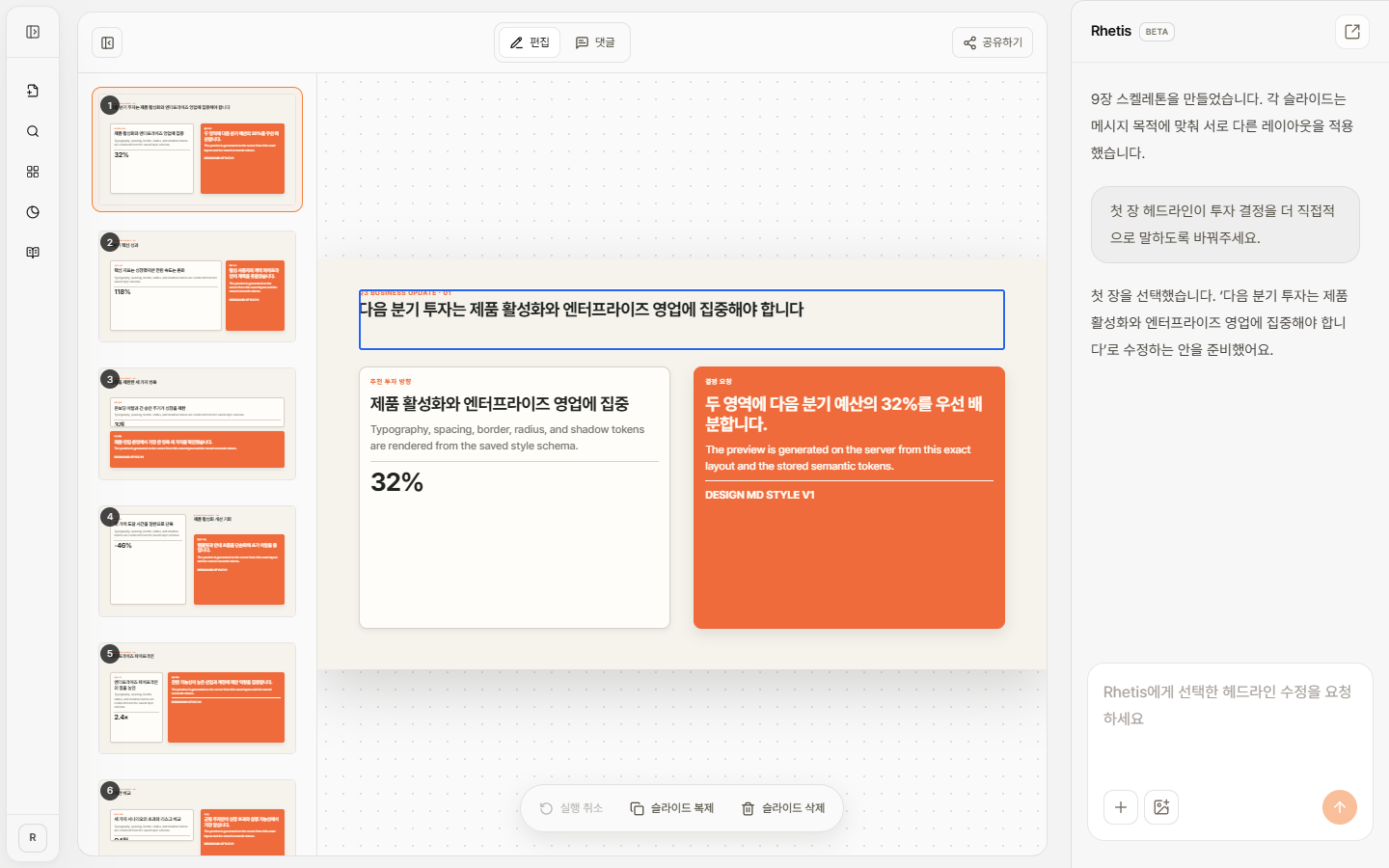Select slide 2 thumbnail
This screenshot has height=868, width=1389.
coord(197,286)
